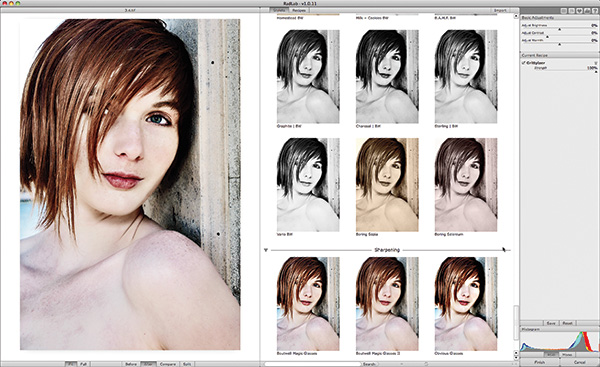Collapse the Current Recipe panel header

559,55
